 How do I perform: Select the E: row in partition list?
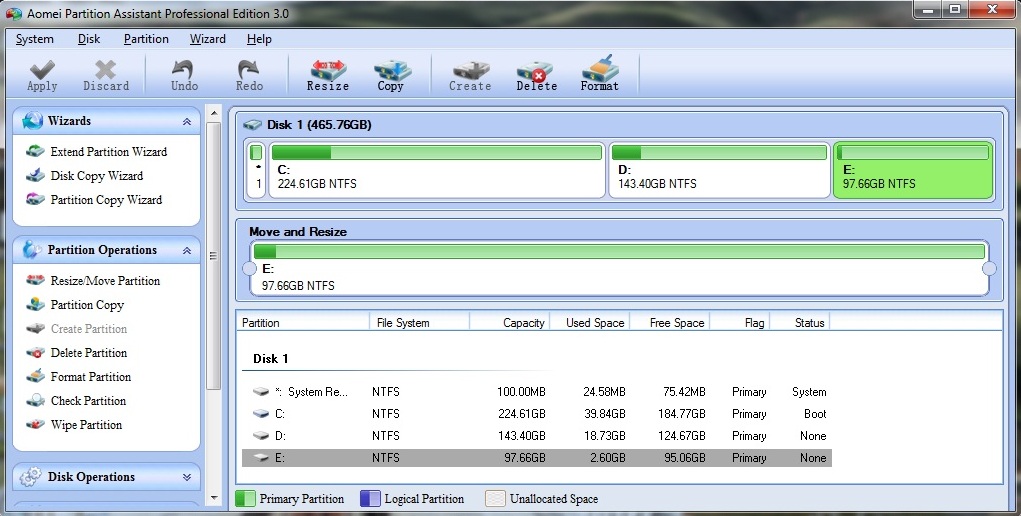(537, 458)
